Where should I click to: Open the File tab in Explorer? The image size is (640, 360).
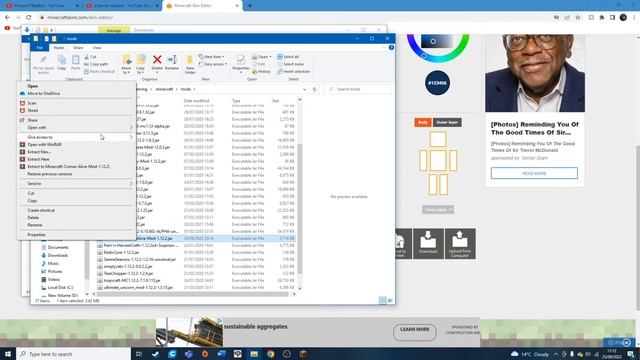point(40,48)
